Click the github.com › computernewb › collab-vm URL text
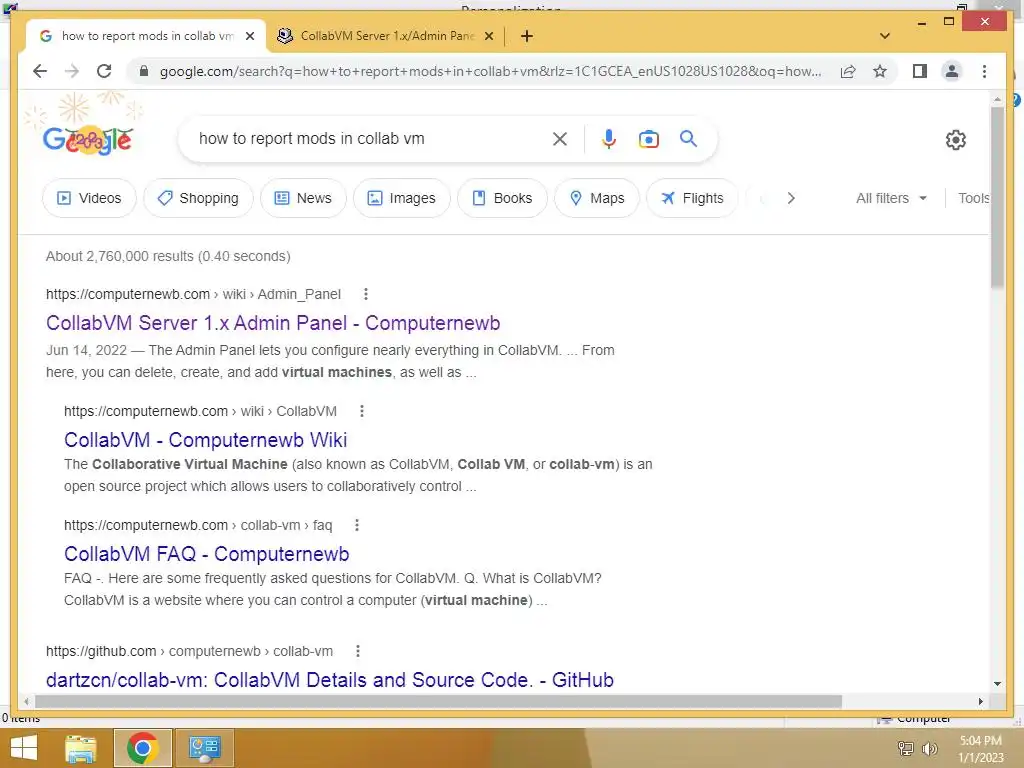 pos(189,651)
